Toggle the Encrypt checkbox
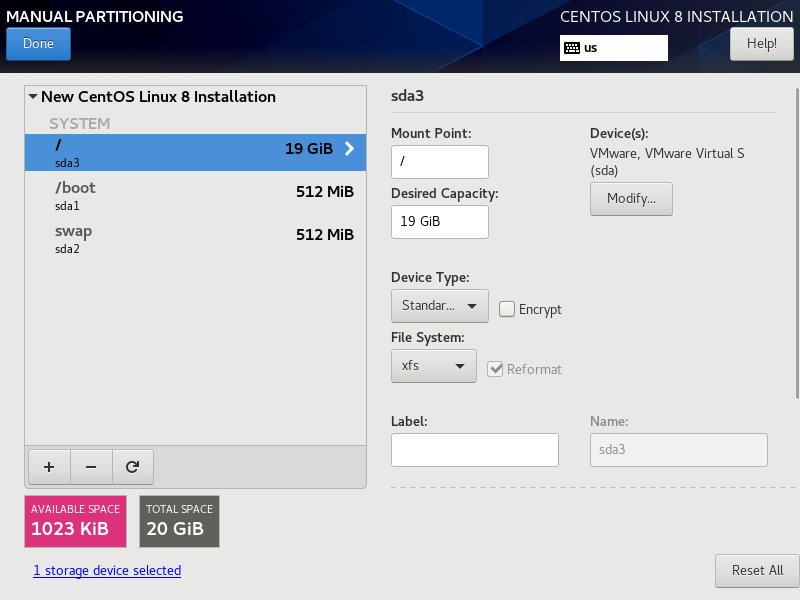Image resolution: width=800 pixels, height=600 pixels. coord(507,309)
